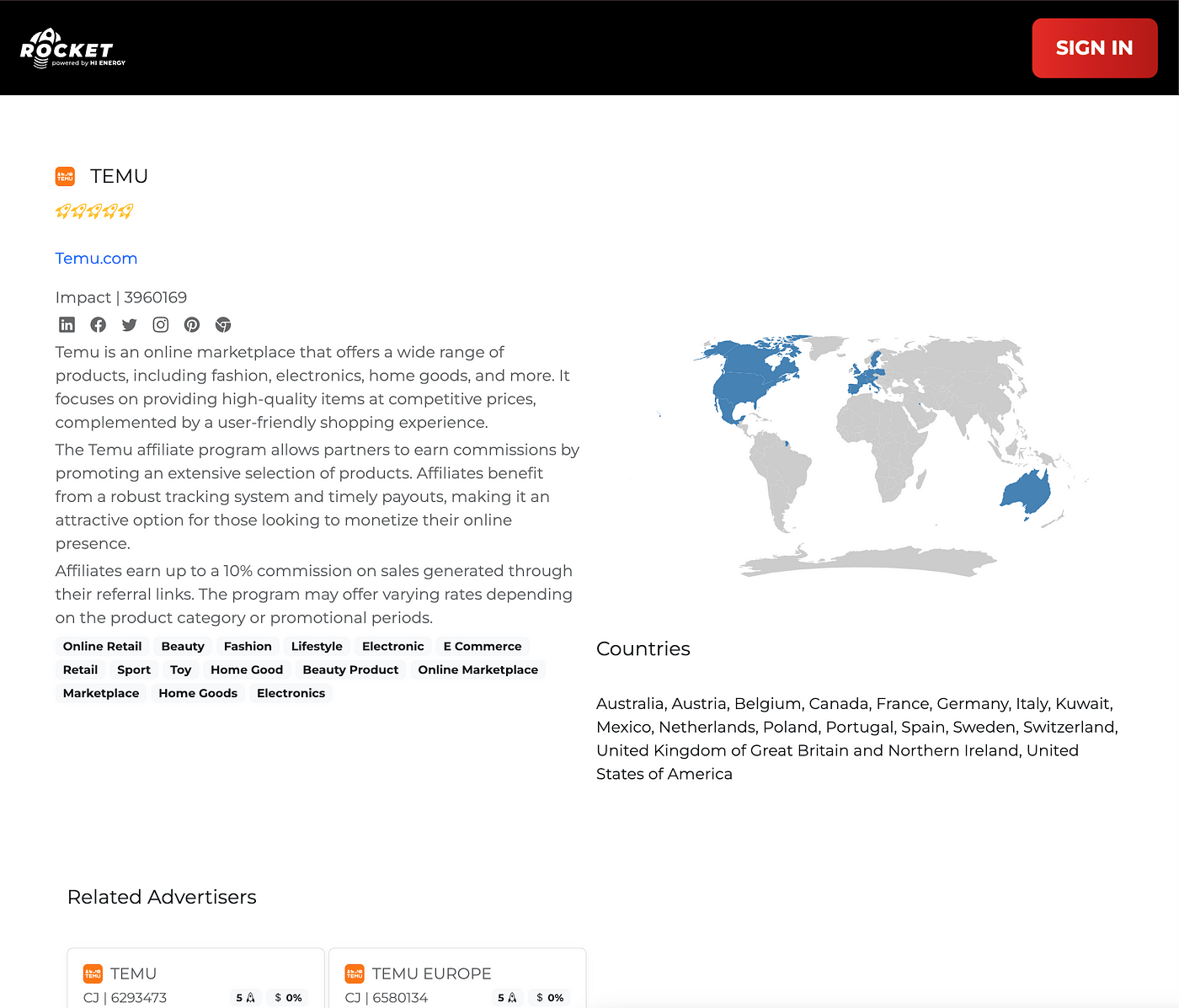Viewport: 1179px width, 1008px height.
Task: Click the orange Temu brand icon
Action: 65,176
